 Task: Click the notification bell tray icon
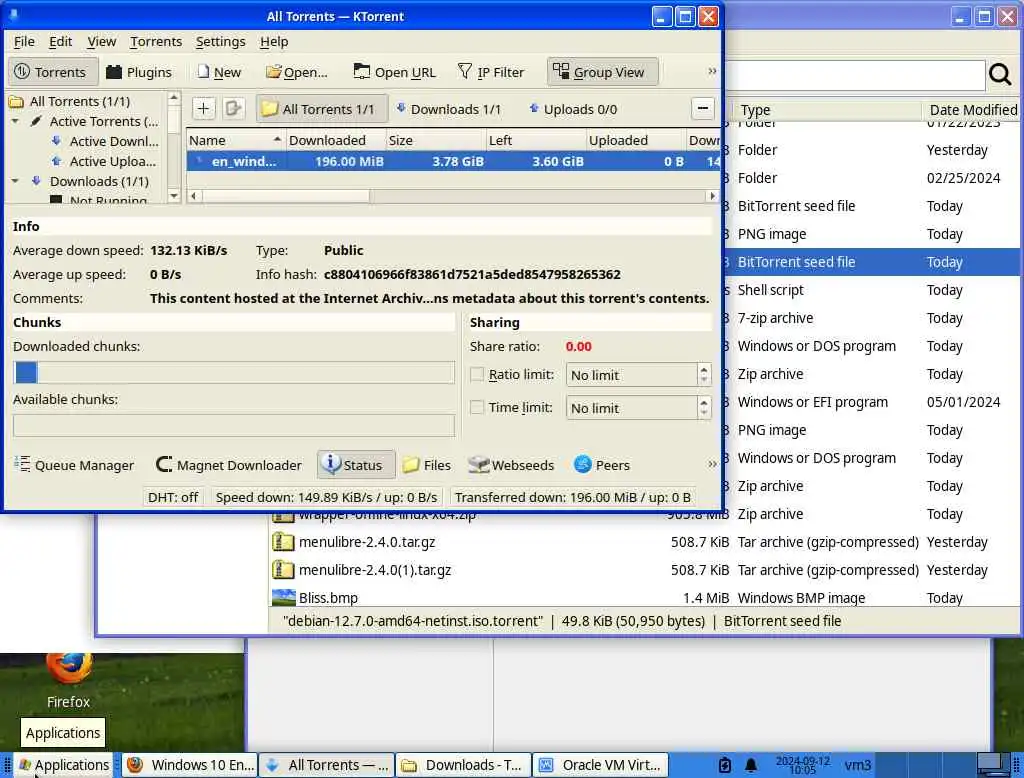click(x=751, y=765)
